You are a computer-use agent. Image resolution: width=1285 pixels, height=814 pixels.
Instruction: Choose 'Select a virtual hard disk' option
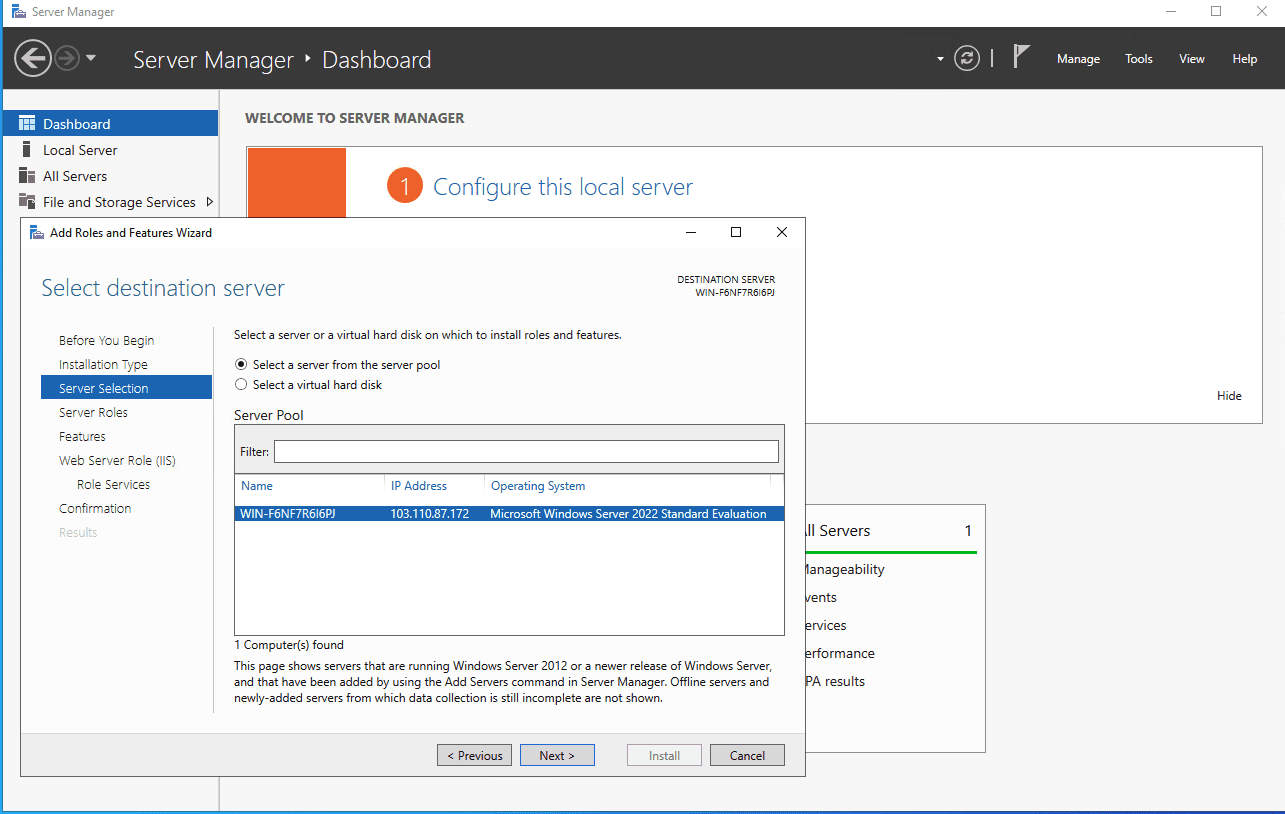coord(241,385)
